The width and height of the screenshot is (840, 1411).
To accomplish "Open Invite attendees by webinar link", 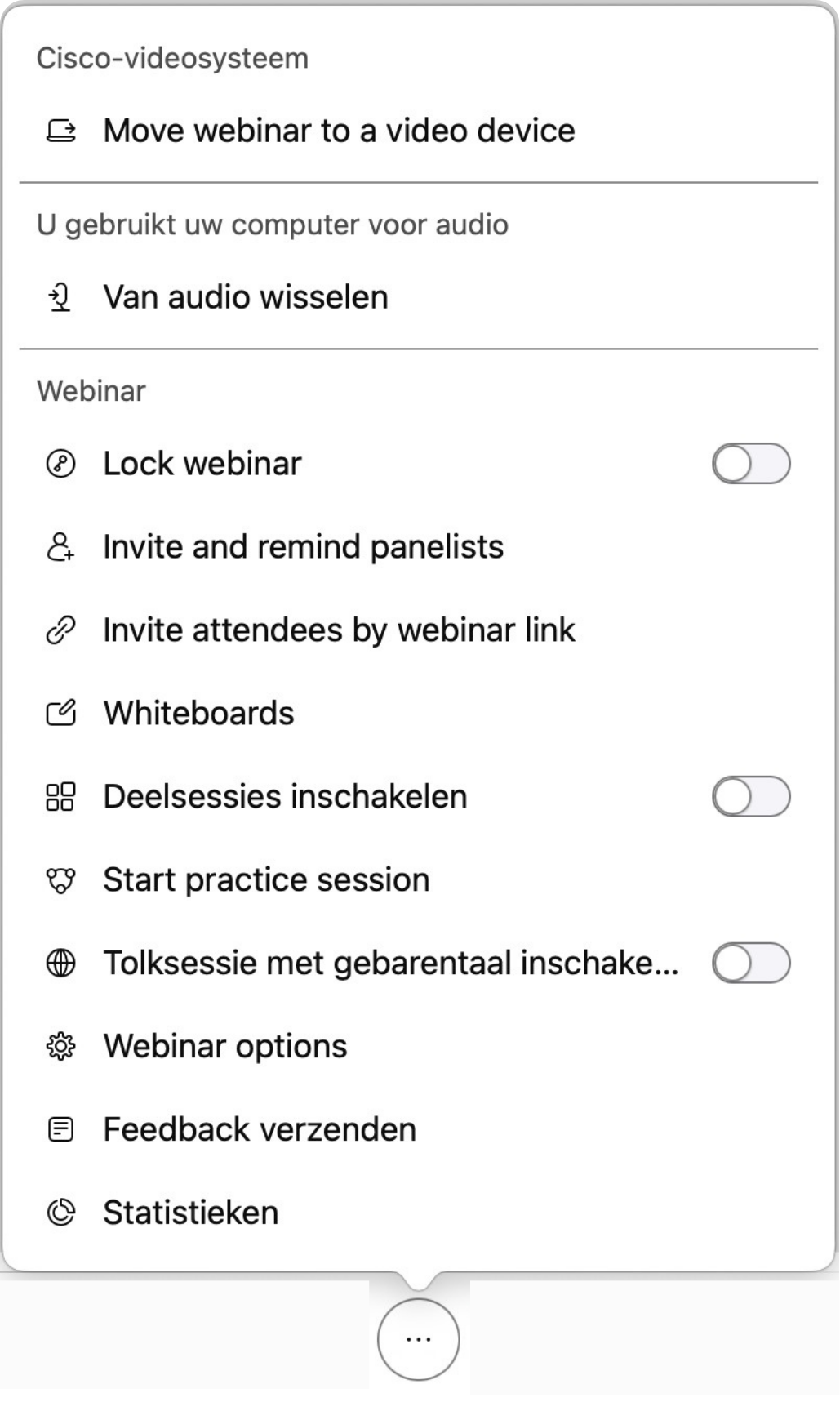I will coord(338,630).
